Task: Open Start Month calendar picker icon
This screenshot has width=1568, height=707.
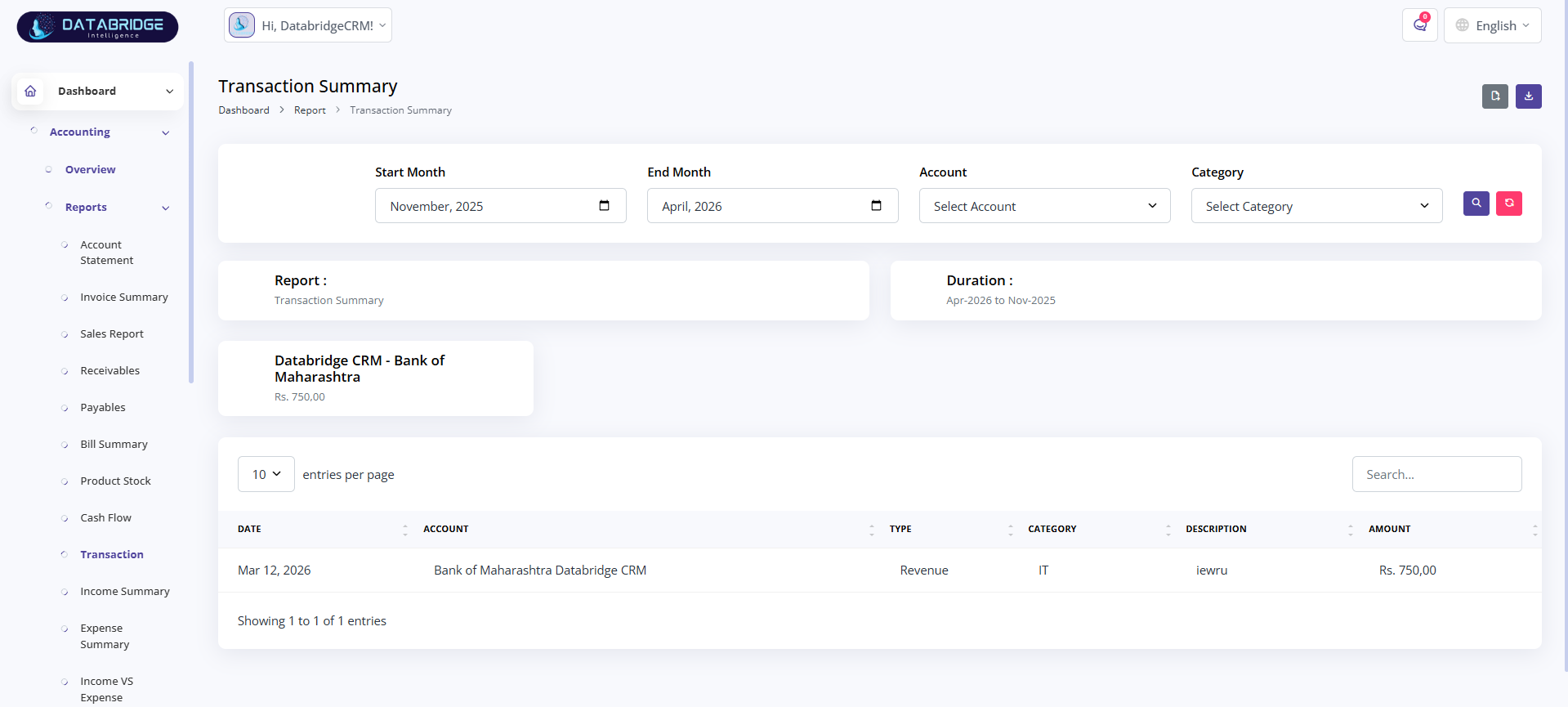Action: tap(605, 205)
